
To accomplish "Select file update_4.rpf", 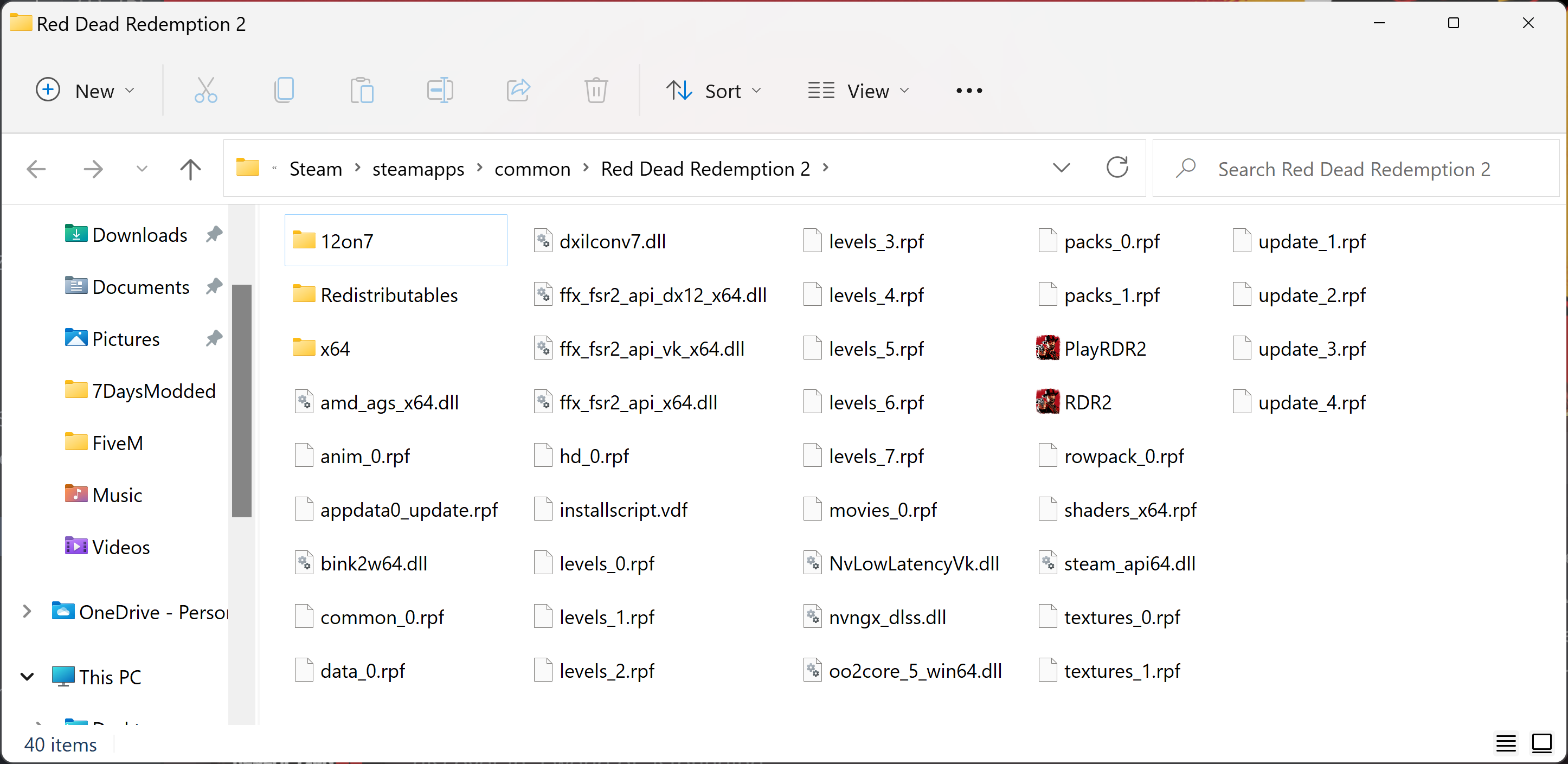I will 1299,402.
